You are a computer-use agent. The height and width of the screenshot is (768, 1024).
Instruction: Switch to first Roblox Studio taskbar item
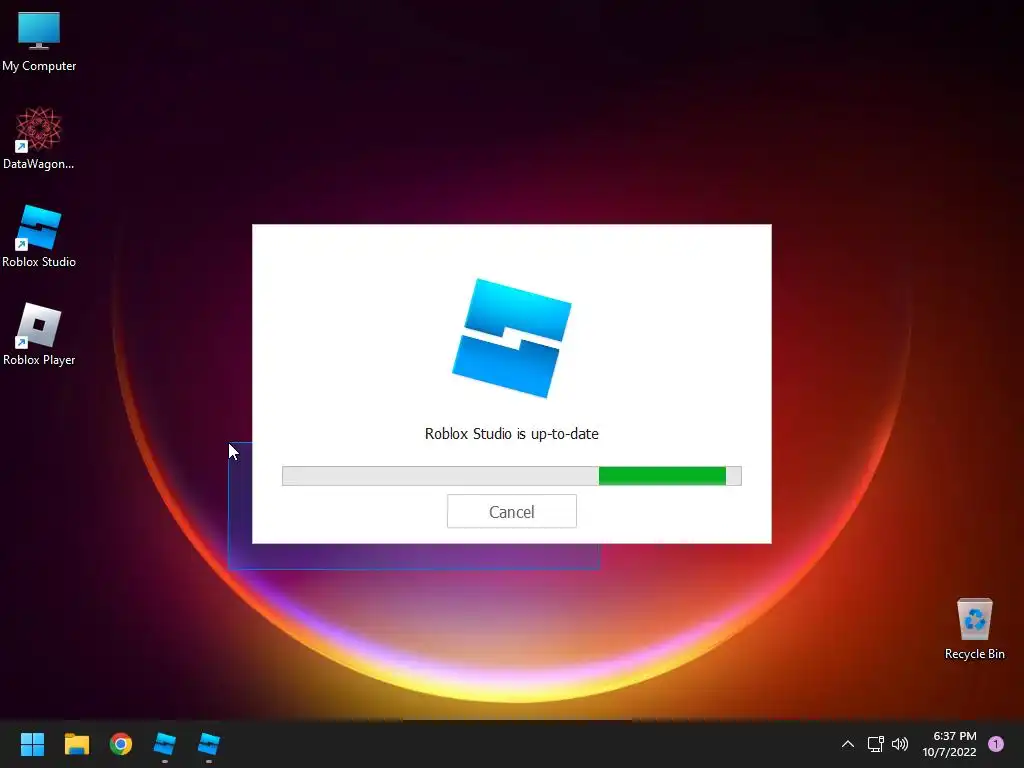coord(165,744)
